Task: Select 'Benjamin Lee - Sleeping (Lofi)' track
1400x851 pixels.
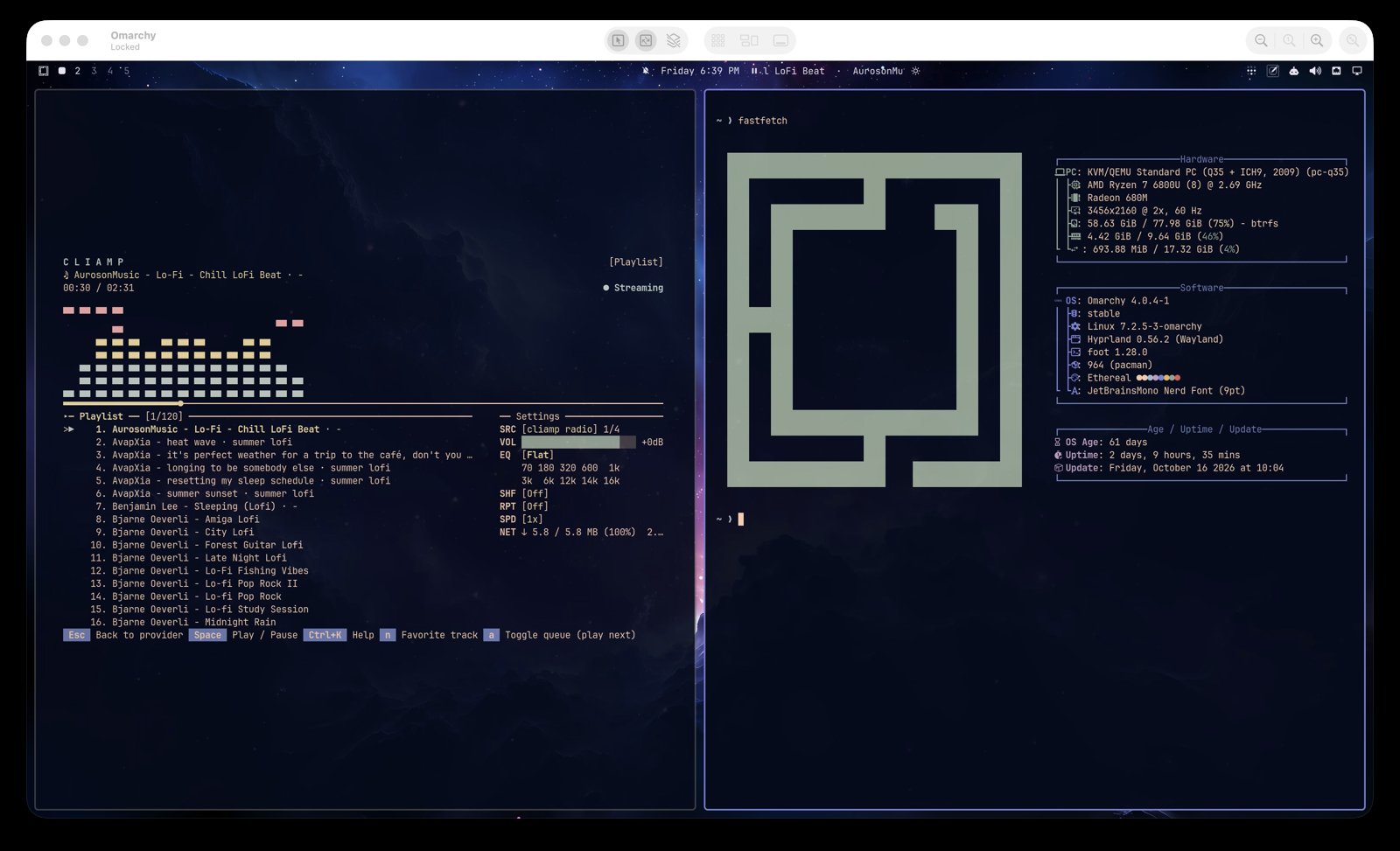Action: 196,506
